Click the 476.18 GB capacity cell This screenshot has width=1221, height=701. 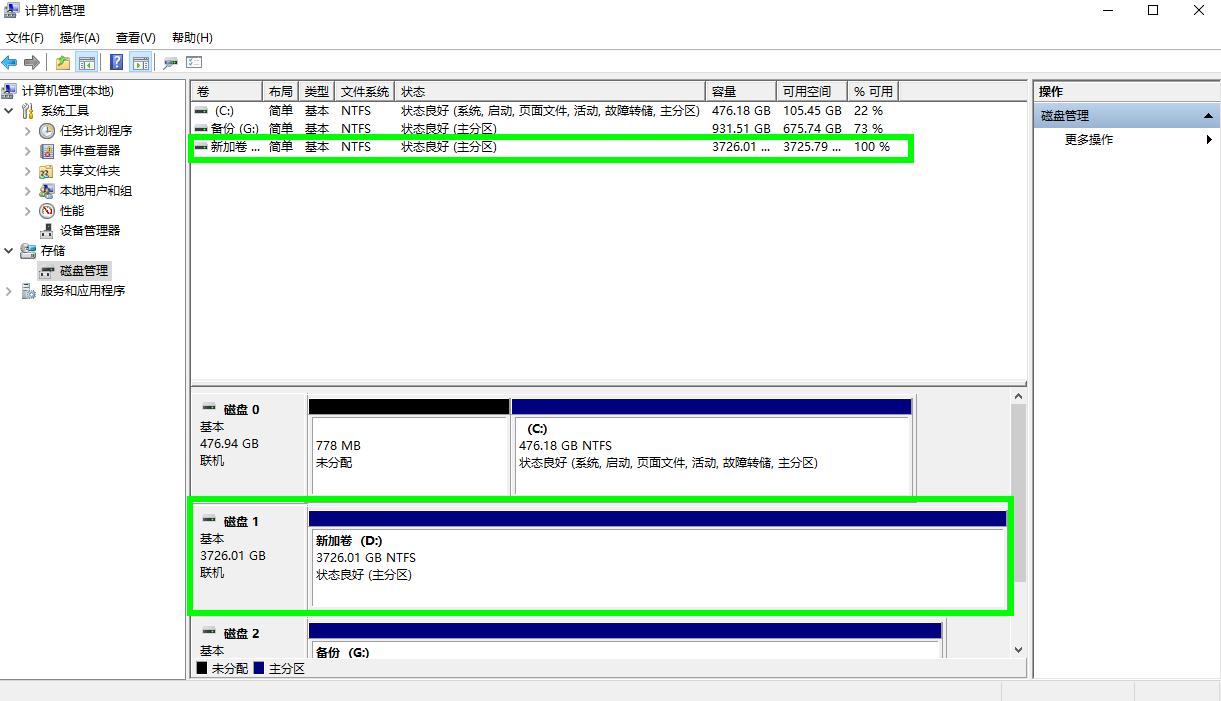coord(741,111)
